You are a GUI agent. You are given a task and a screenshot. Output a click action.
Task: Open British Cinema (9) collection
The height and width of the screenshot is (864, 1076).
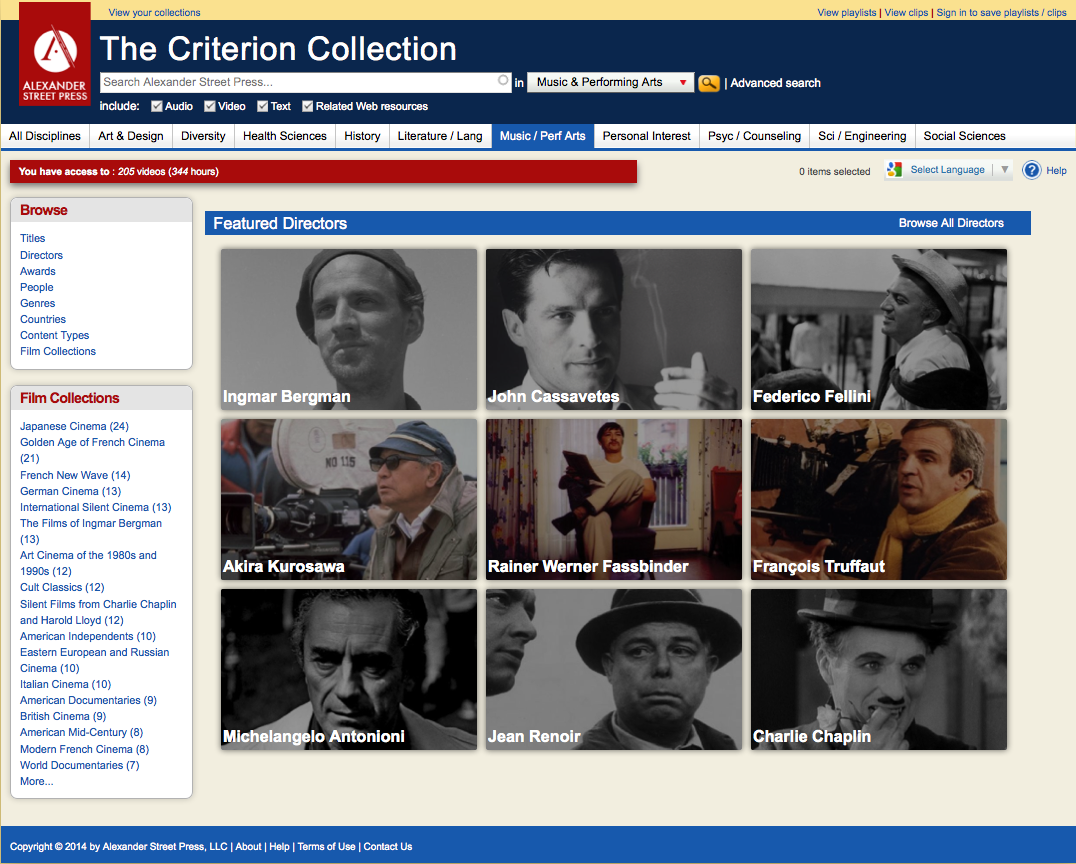pos(63,716)
